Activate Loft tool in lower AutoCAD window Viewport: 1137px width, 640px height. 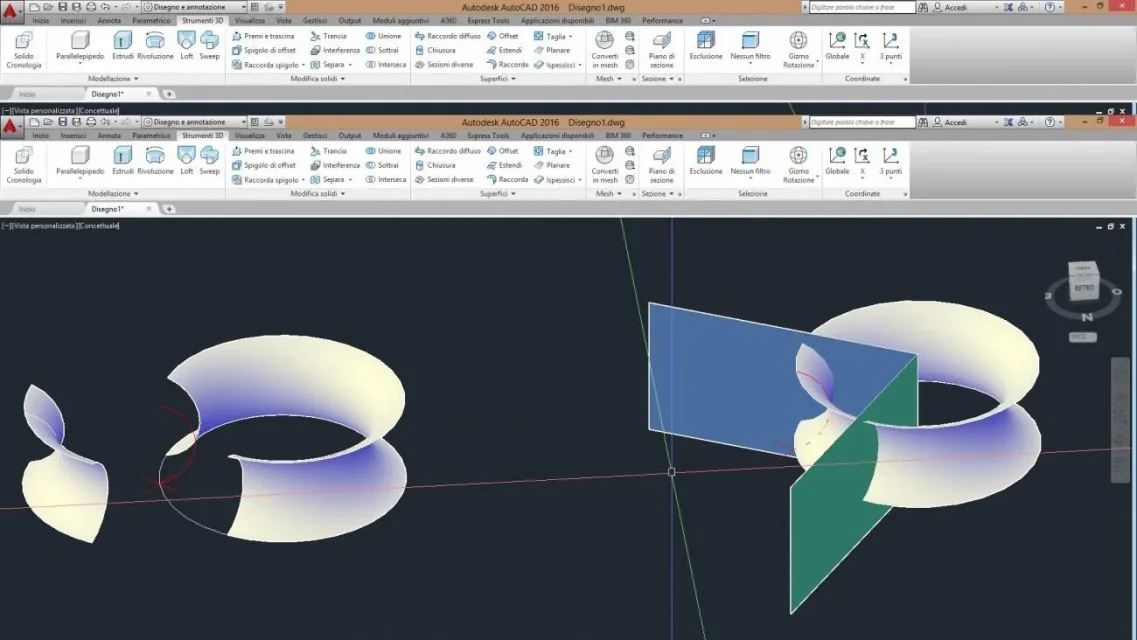(x=186, y=161)
